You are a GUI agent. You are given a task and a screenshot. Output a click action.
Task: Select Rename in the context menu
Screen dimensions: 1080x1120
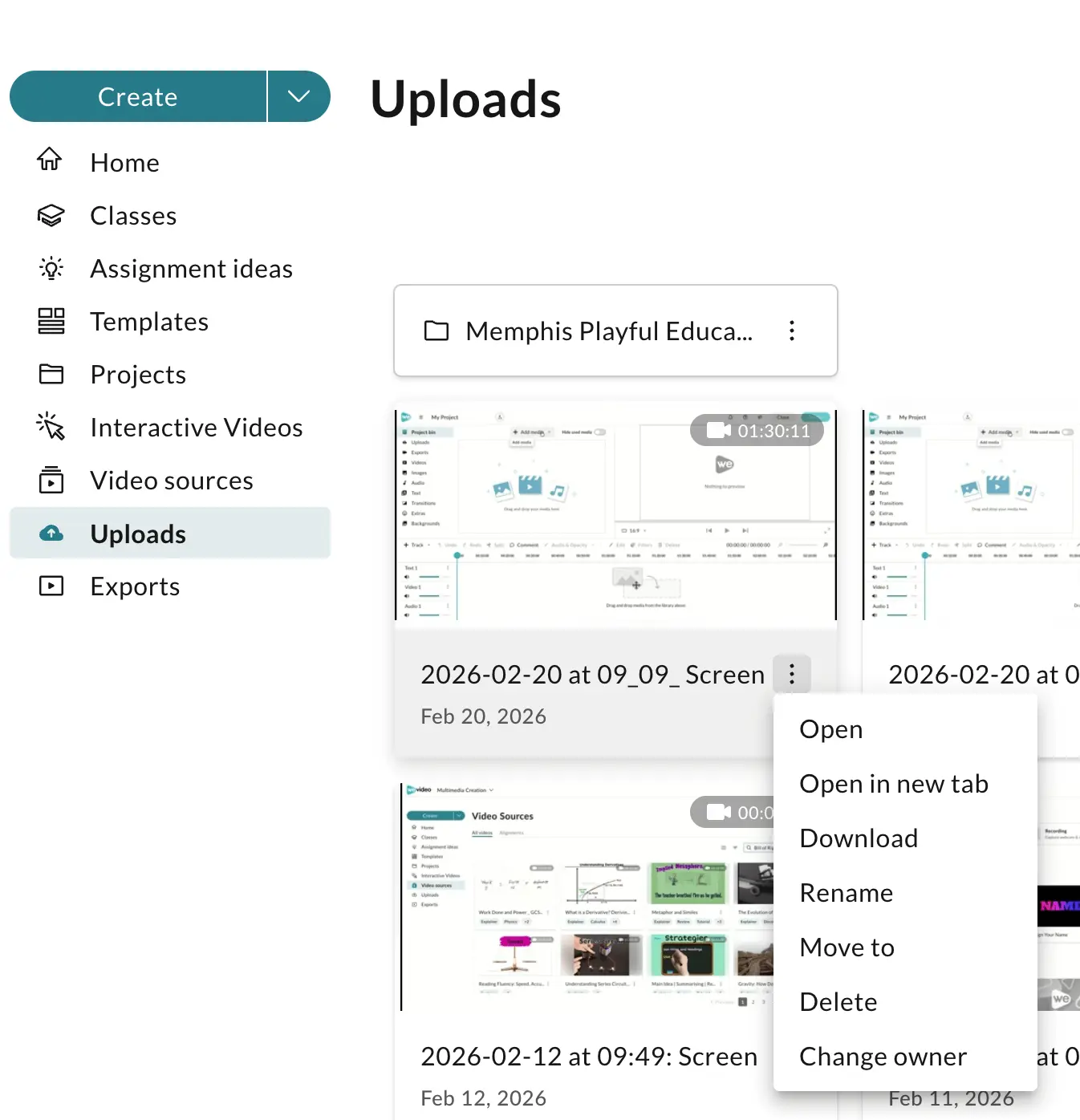click(905, 893)
